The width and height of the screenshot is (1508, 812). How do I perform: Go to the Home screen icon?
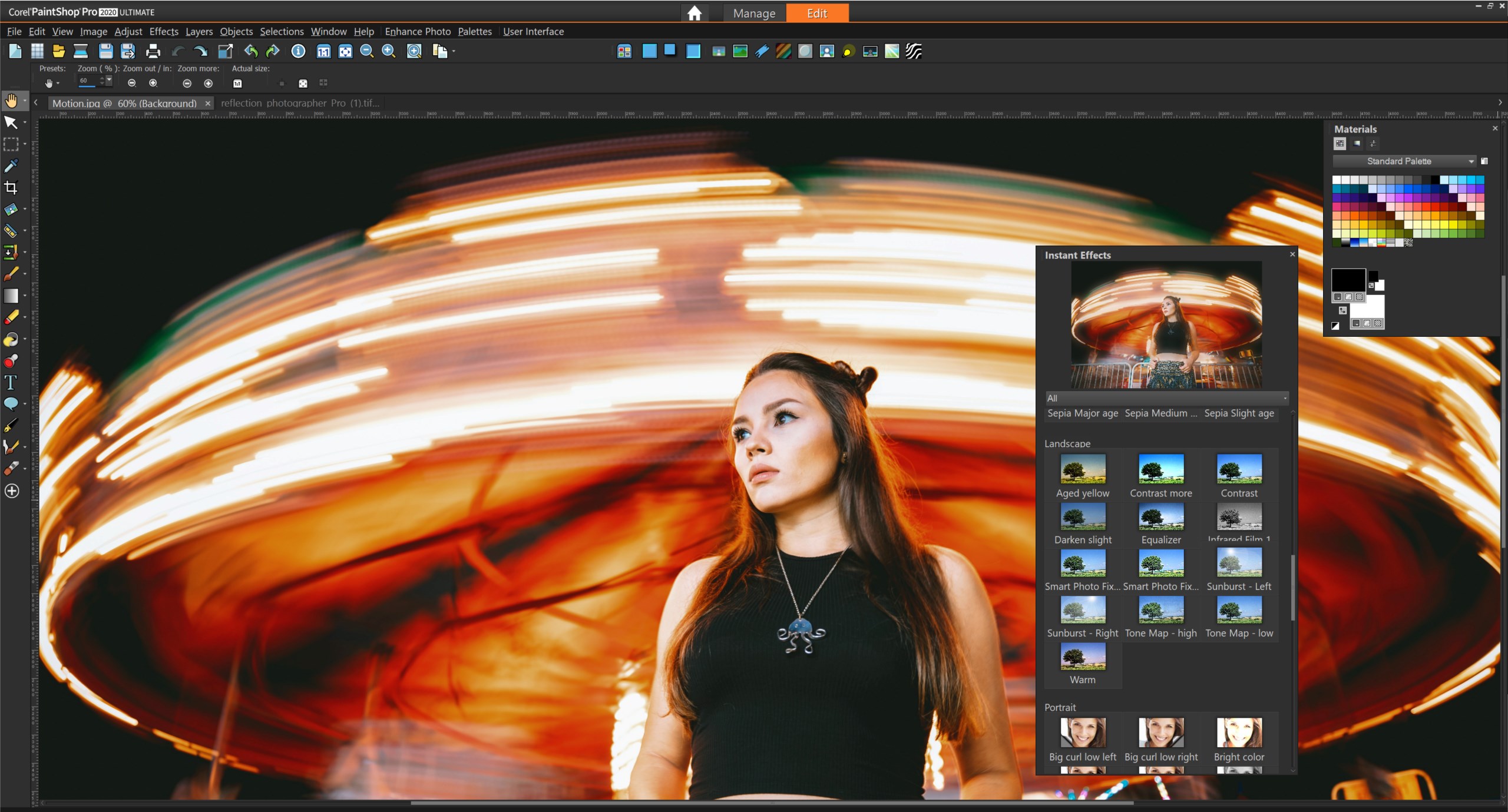(694, 13)
